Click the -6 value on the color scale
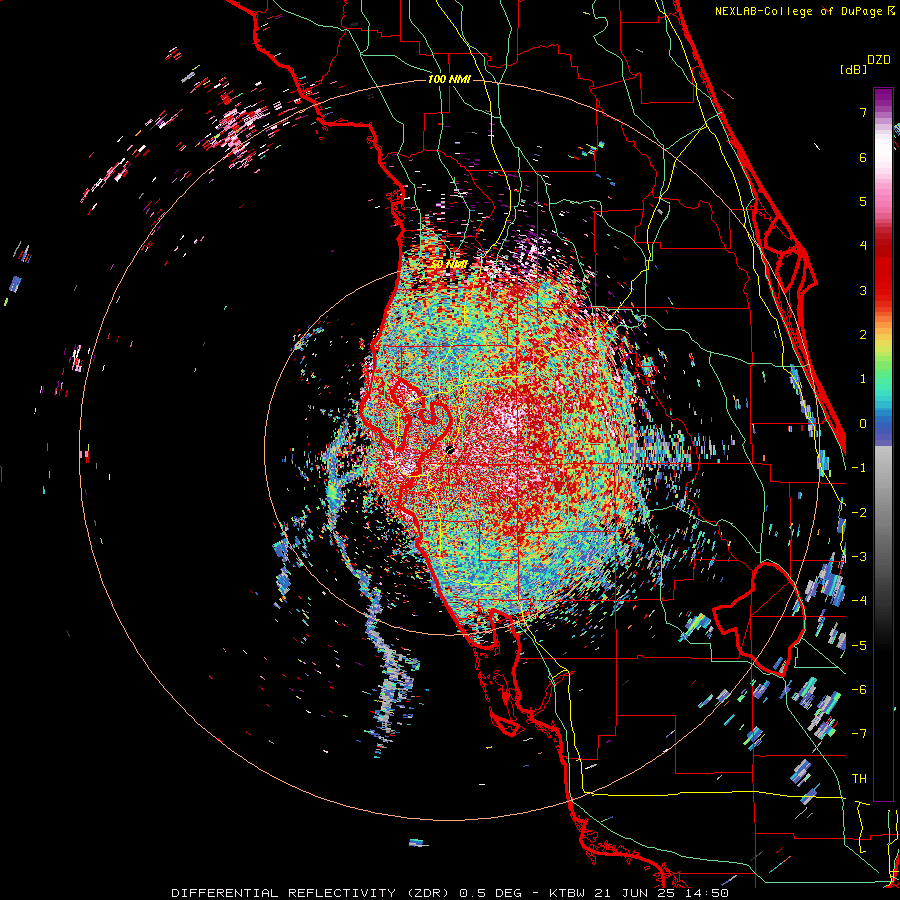900x900 pixels. coord(859,690)
